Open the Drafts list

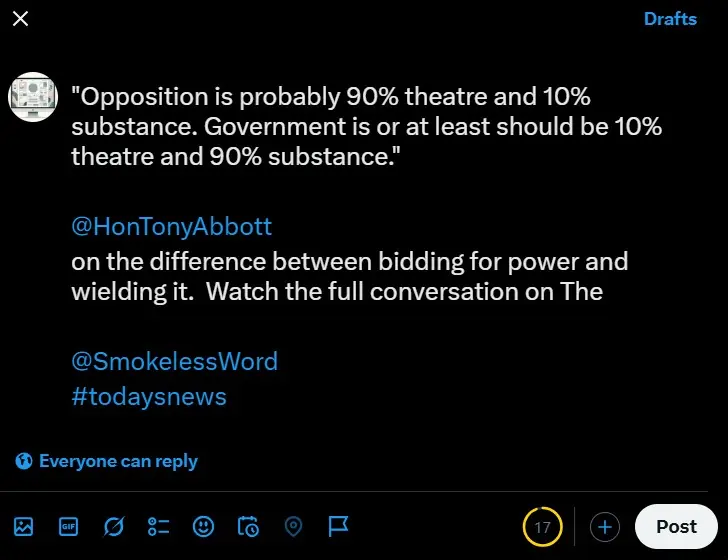pyautogui.click(x=670, y=19)
